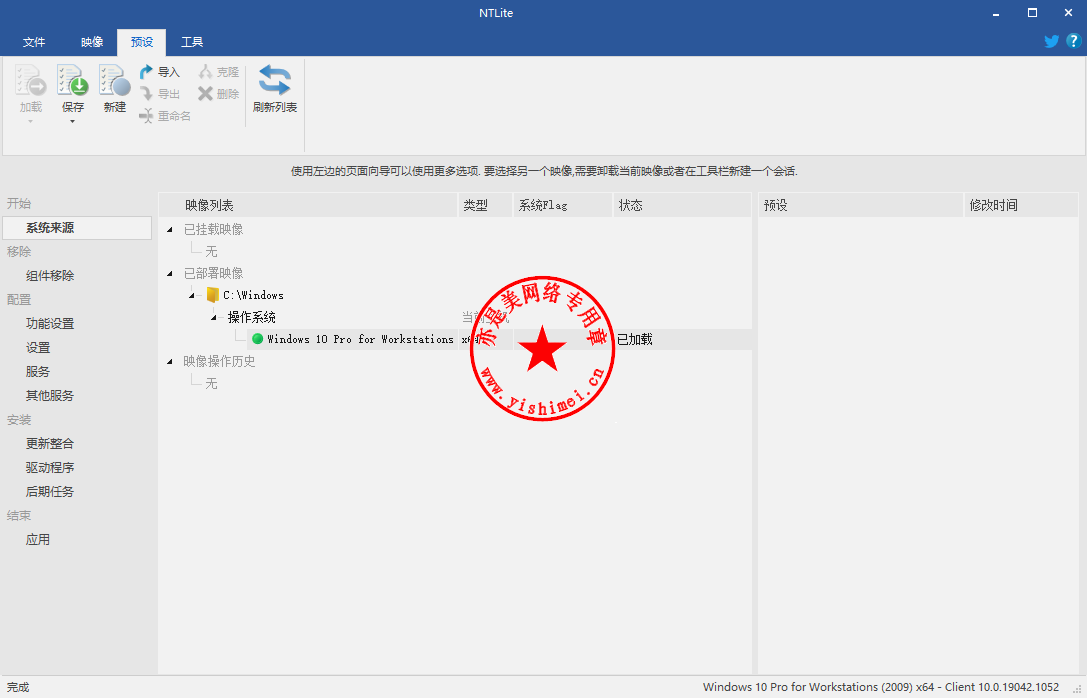Click the 修改时间 column header
Viewport: 1087px width, 698px height.
[1021, 205]
